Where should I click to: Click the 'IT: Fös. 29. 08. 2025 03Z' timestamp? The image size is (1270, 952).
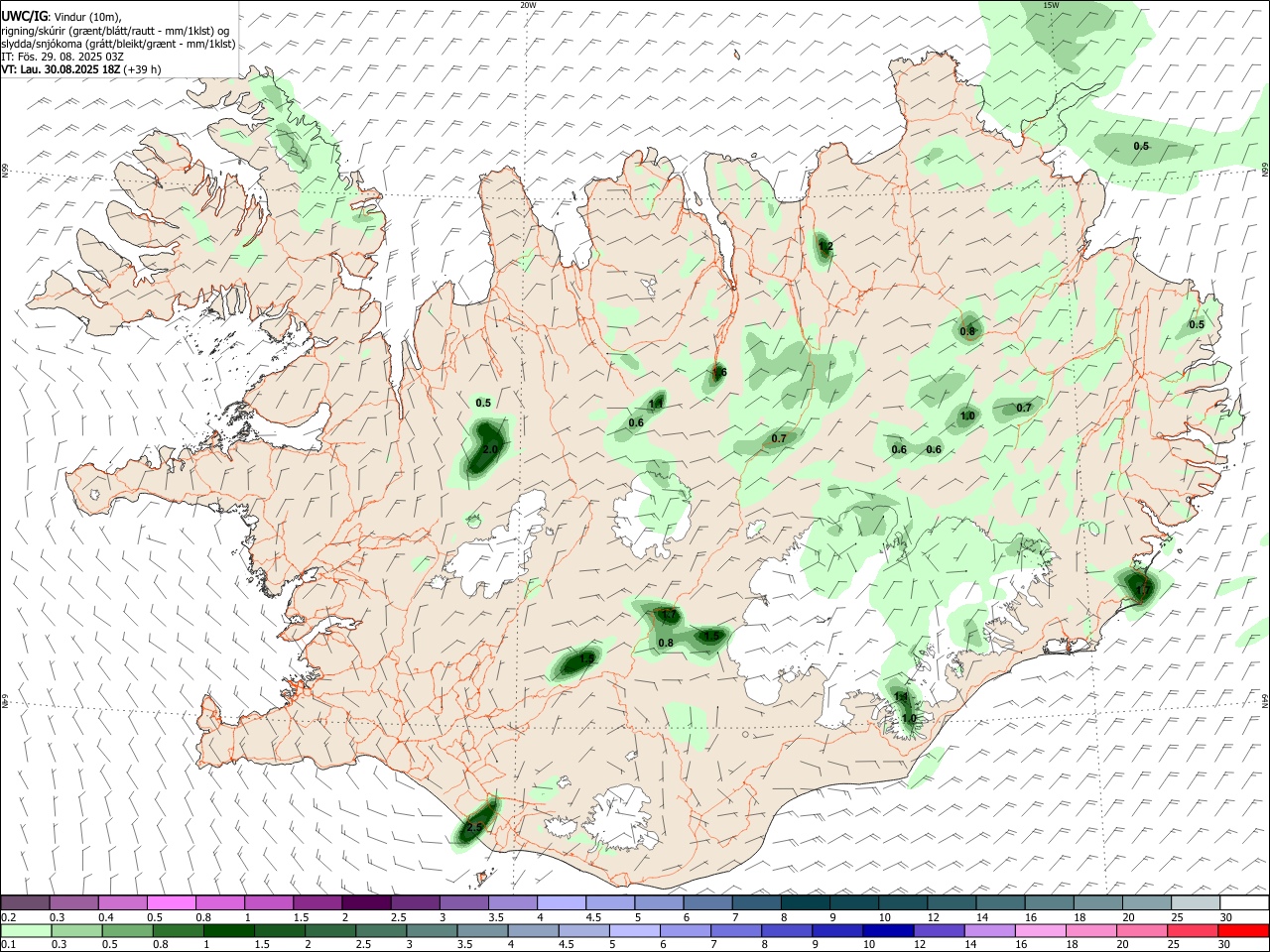coord(63,57)
